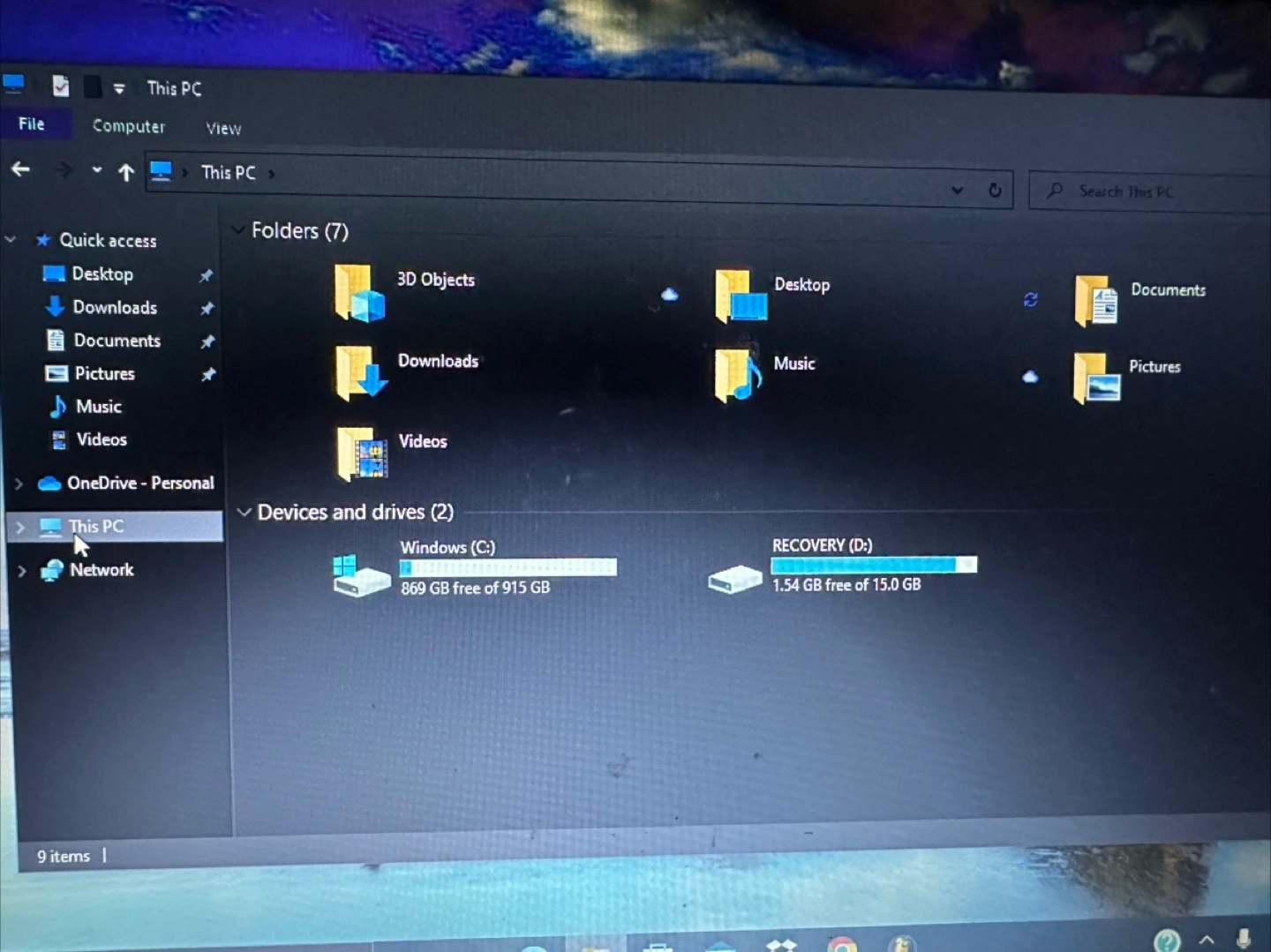Click the microphone icon in system tray
This screenshot has height=952, width=1271.
pyautogui.click(x=1244, y=939)
